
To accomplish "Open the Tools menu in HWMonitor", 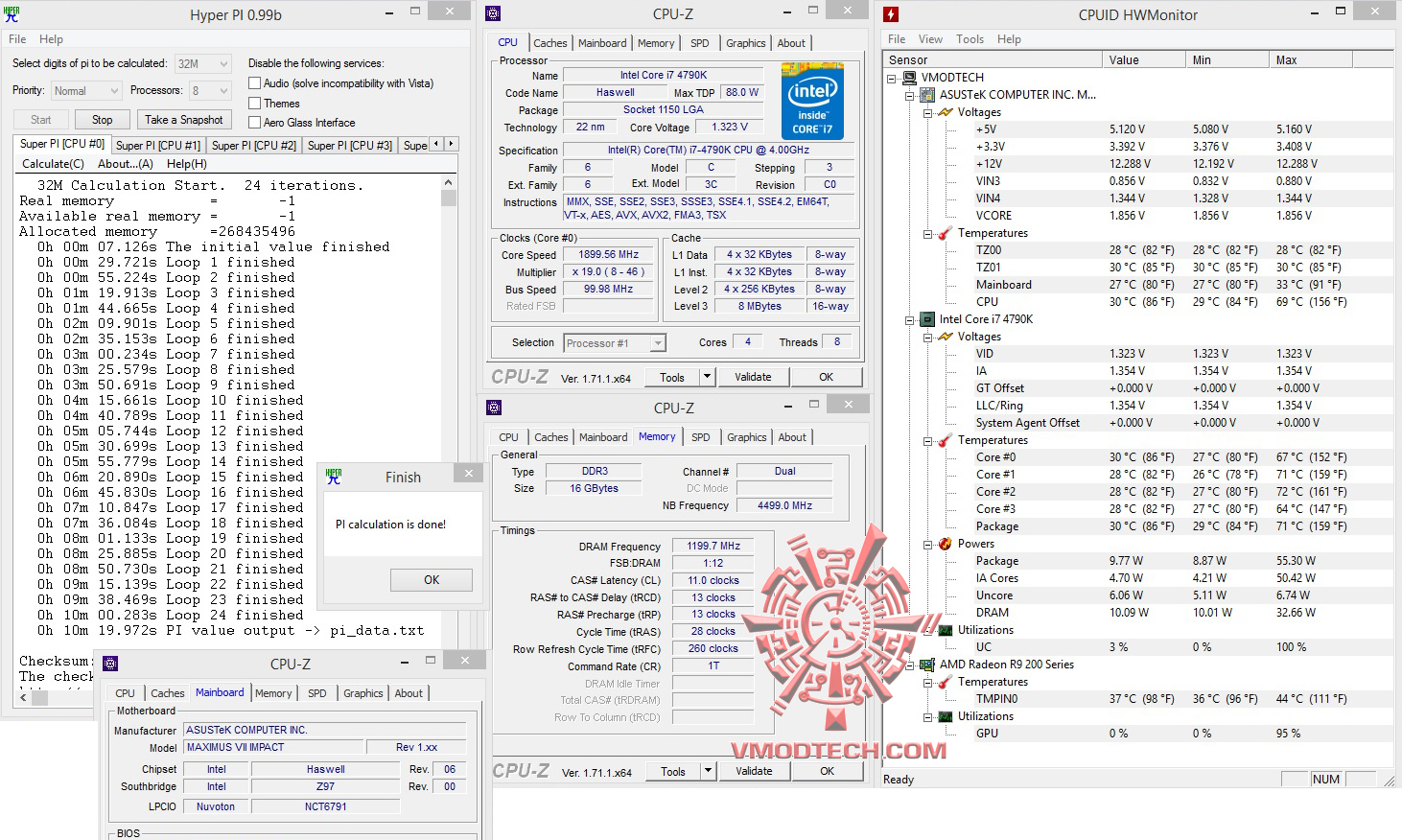I will click(x=970, y=39).
